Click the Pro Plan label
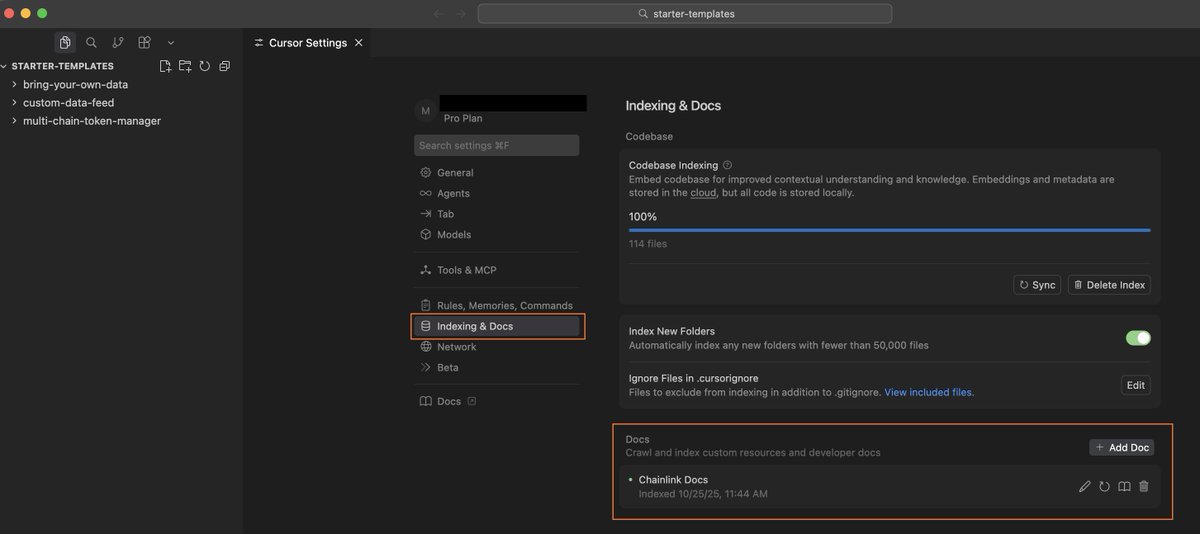1200x534 pixels. pyautogui.click(x=463, y=118)
